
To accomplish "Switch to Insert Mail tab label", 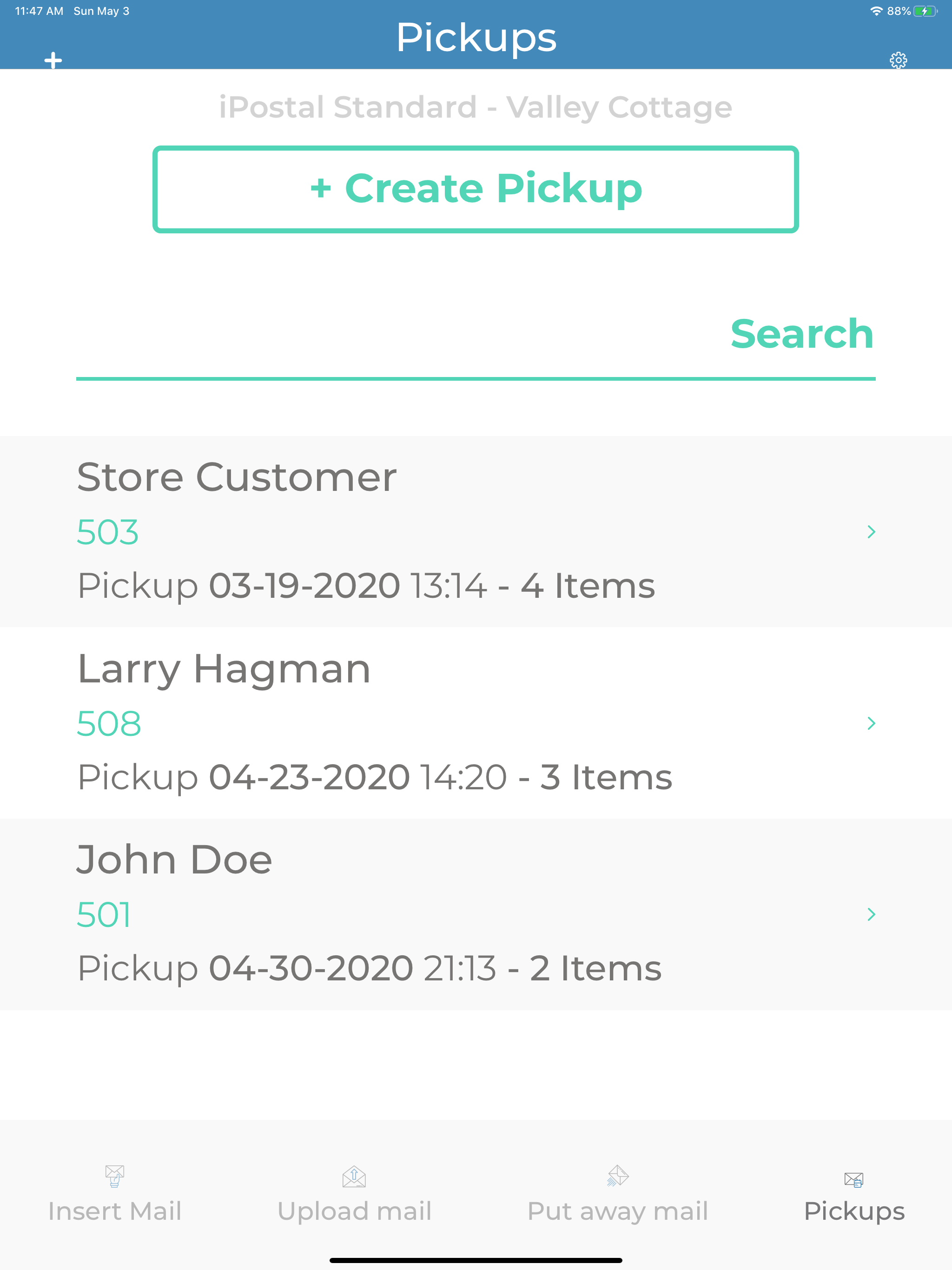I will 115,1211.
